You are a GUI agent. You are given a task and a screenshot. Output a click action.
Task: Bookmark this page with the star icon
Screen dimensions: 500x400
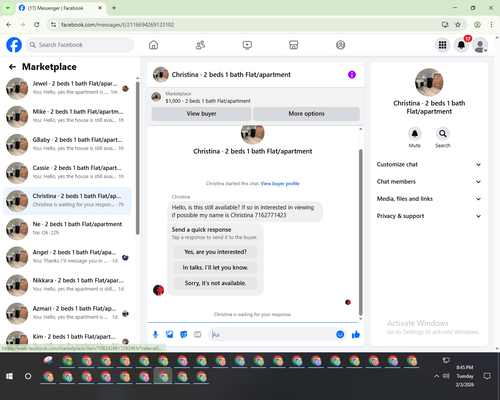[458, 24]
